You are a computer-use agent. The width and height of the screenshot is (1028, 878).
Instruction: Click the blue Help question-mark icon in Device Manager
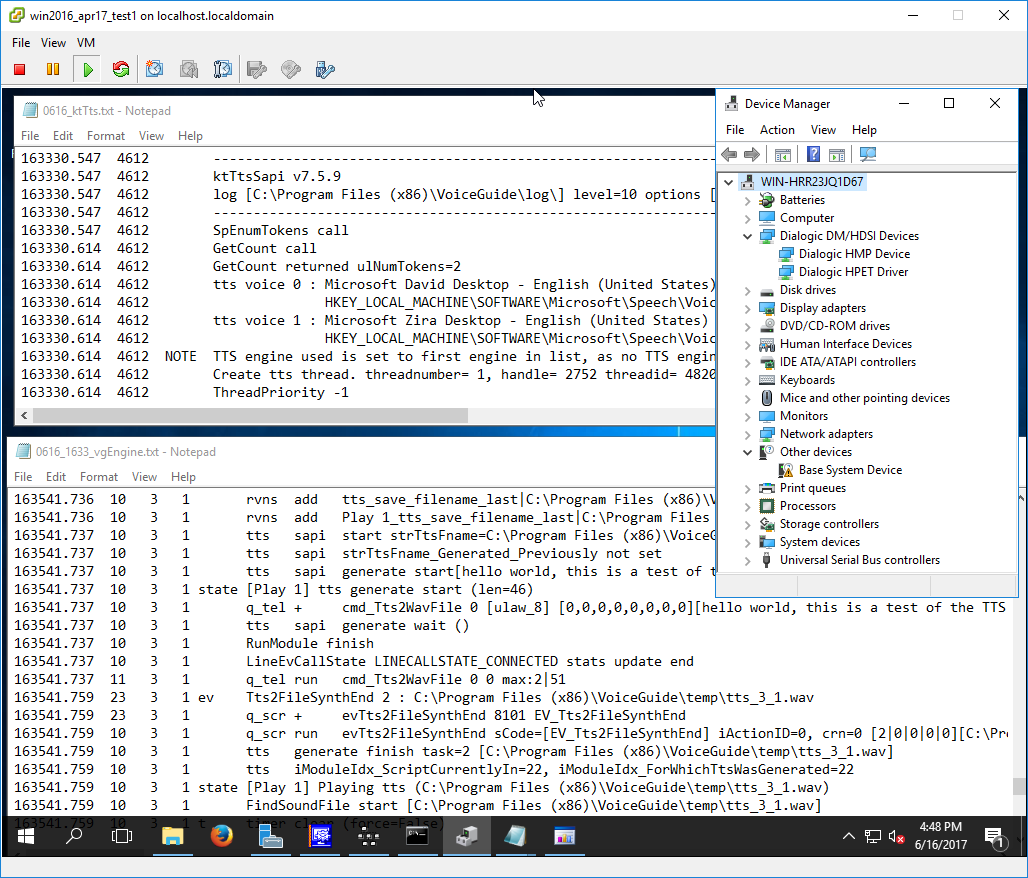tap(813, 155)
